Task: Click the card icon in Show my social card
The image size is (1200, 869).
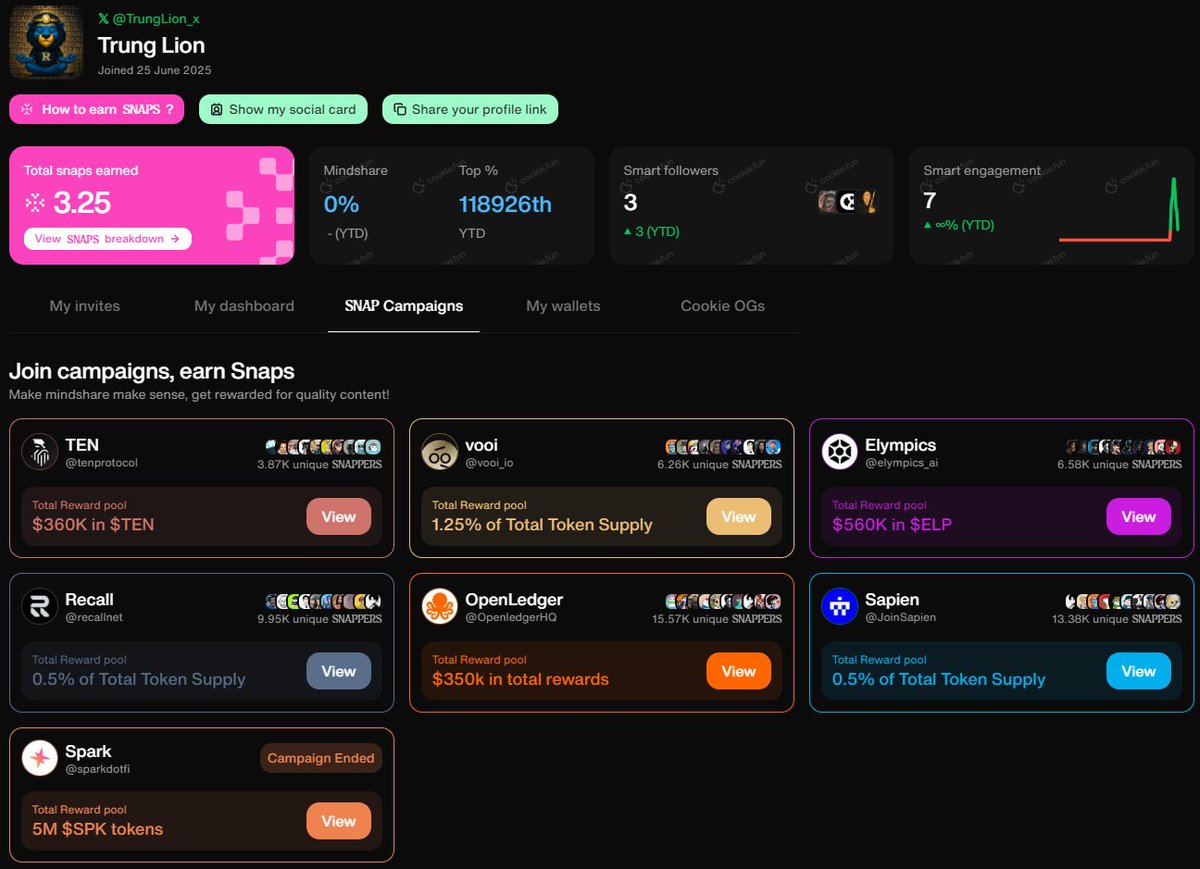Action: coord(216,109)
